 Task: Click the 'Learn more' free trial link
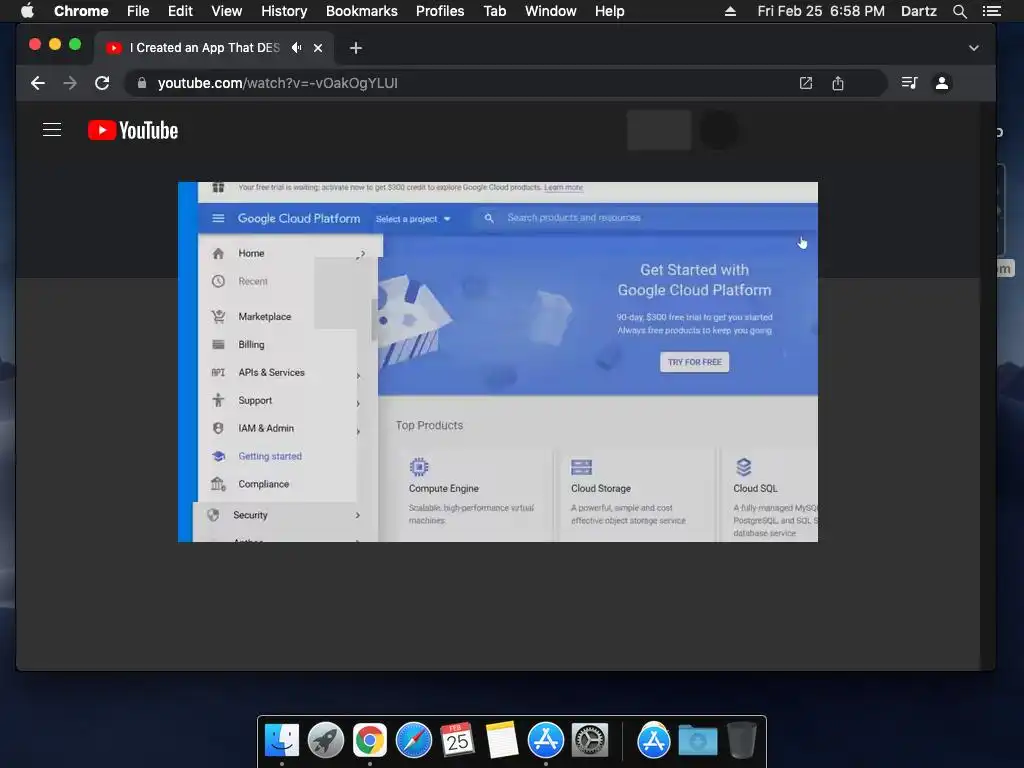click(564, 187)
